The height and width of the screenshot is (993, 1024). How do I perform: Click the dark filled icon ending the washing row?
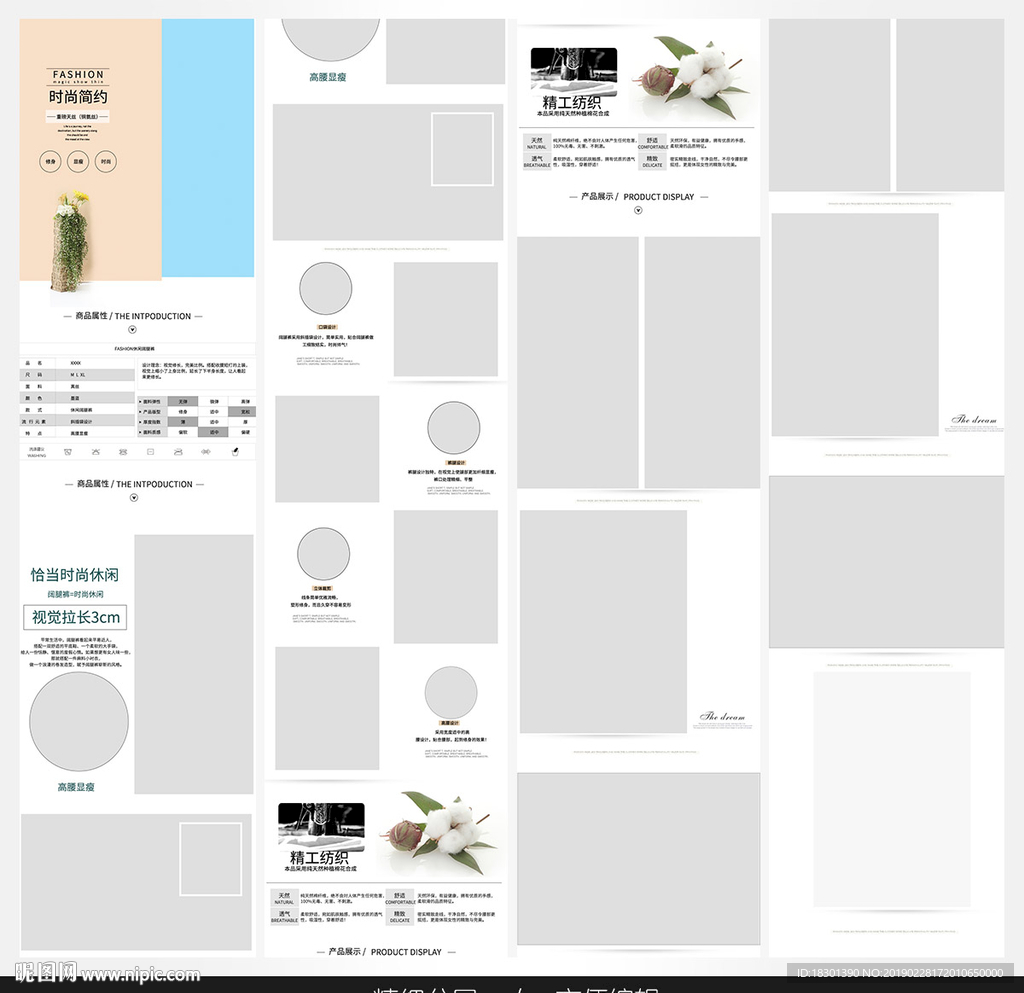235,452
